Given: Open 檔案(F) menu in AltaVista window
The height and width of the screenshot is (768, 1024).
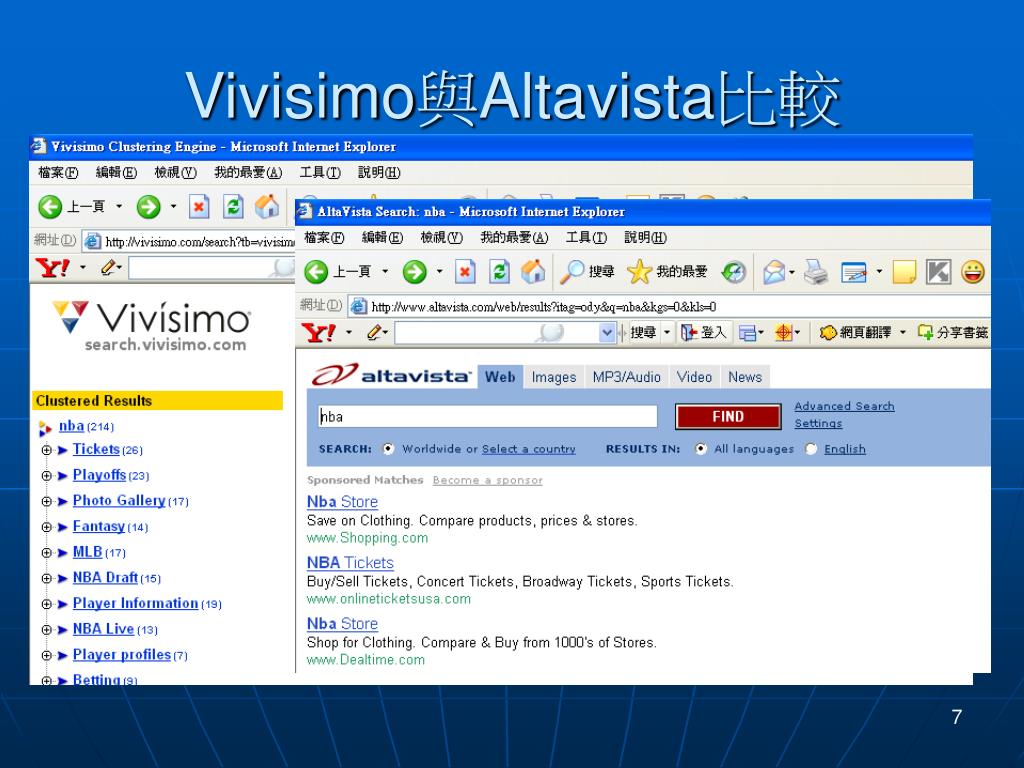Looking at the screenshot, I should (x=325, y=238).
